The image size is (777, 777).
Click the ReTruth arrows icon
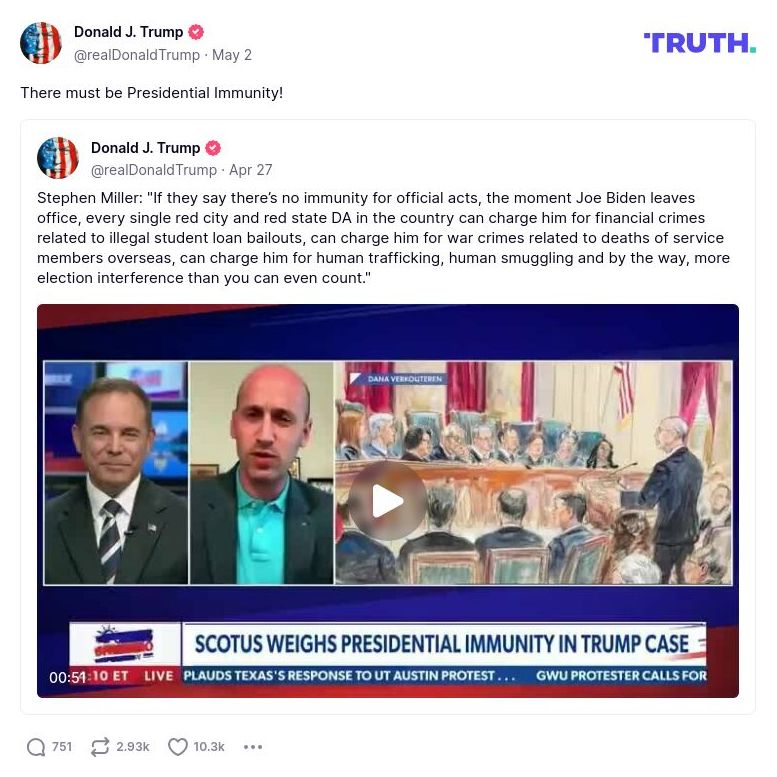[x=100, y=747]
